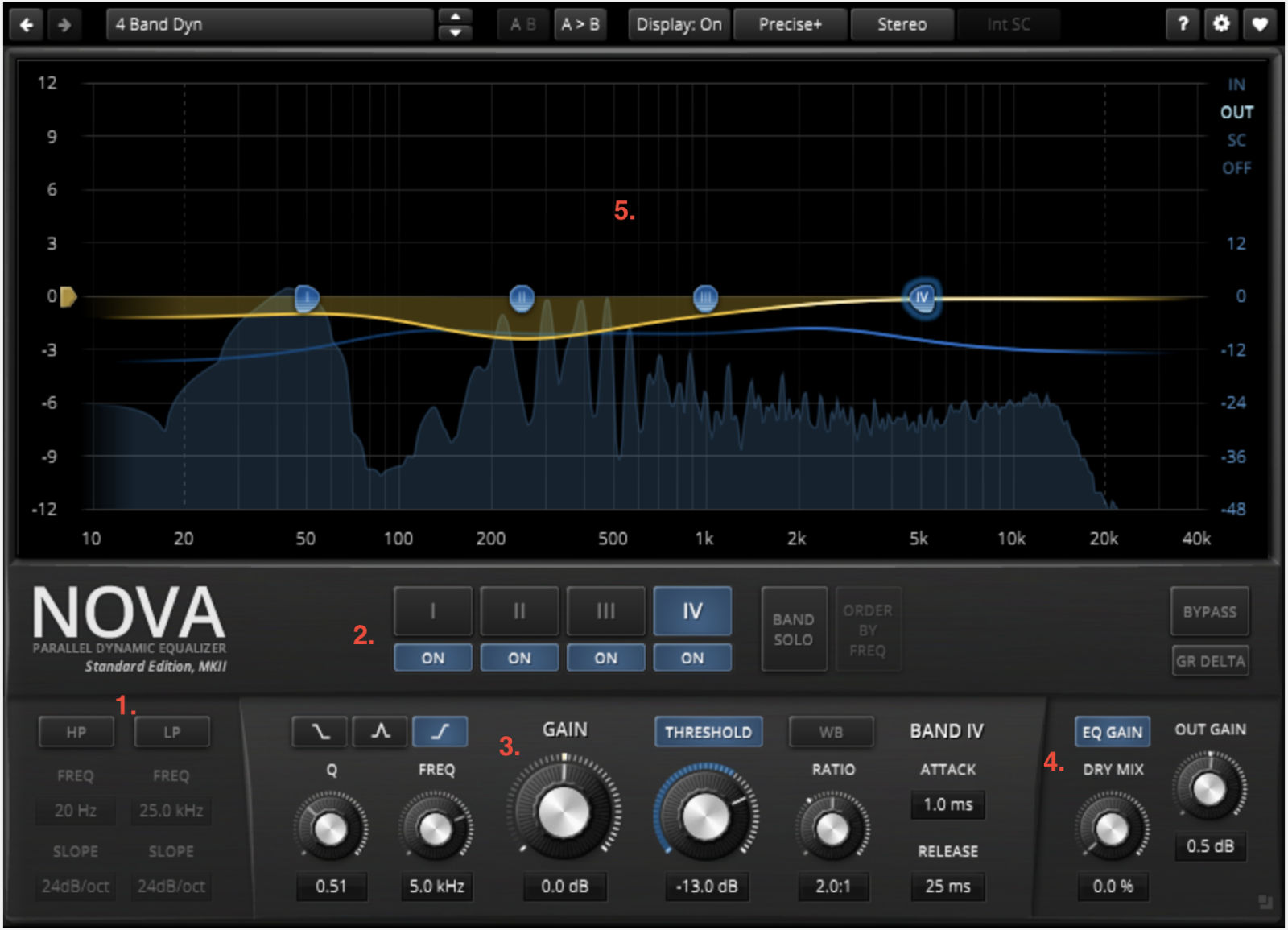Viewport: 1288px width, 930px height.
Task: Click the preset up/down stepper arrows
Action: (x=455, y=25)
